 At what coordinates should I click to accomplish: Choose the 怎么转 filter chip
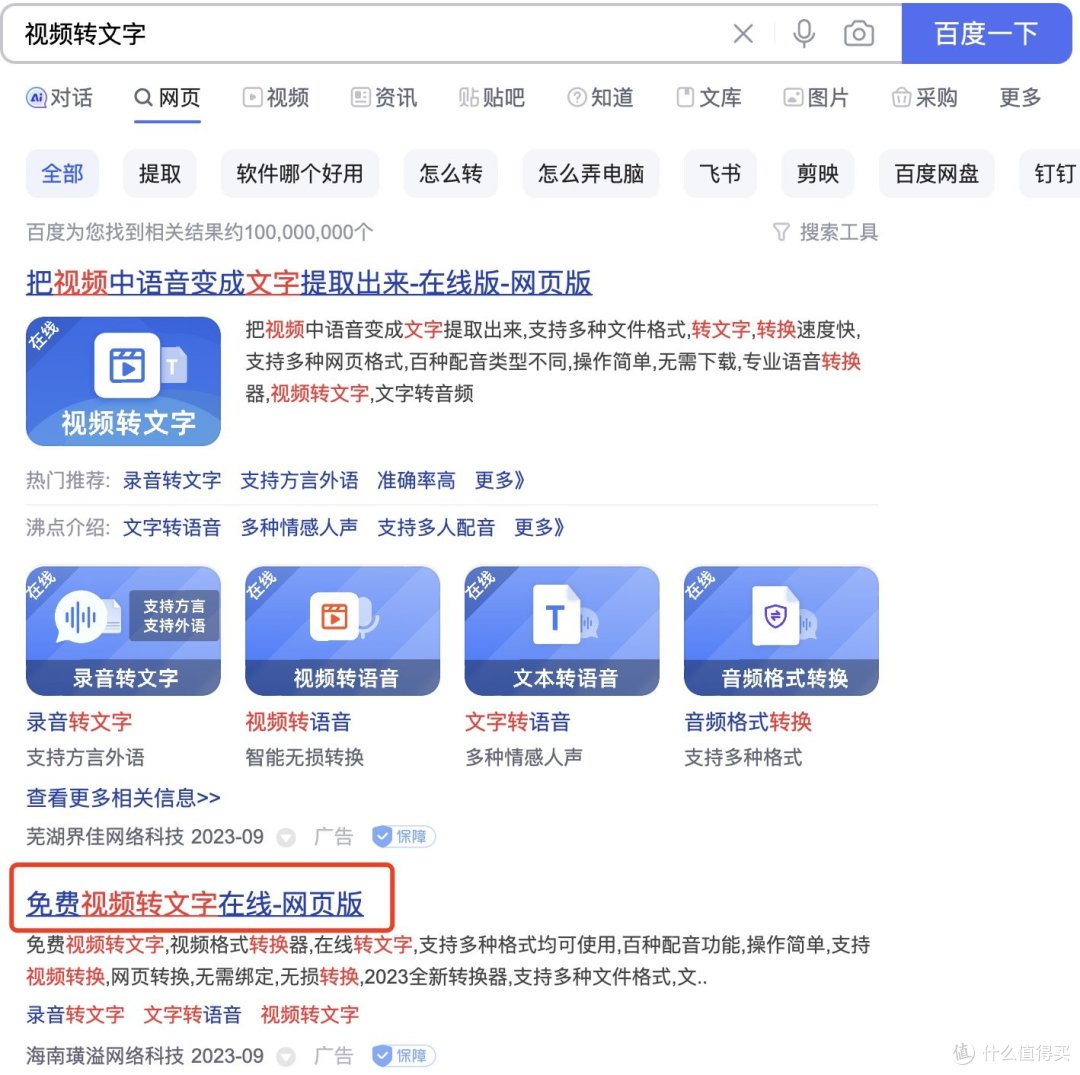click(450, 174)
